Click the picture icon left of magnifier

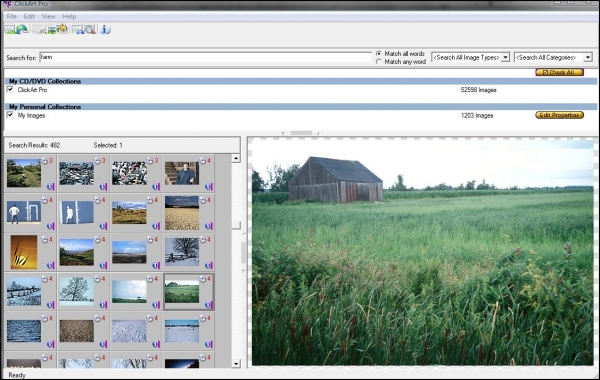pos(78,29)
